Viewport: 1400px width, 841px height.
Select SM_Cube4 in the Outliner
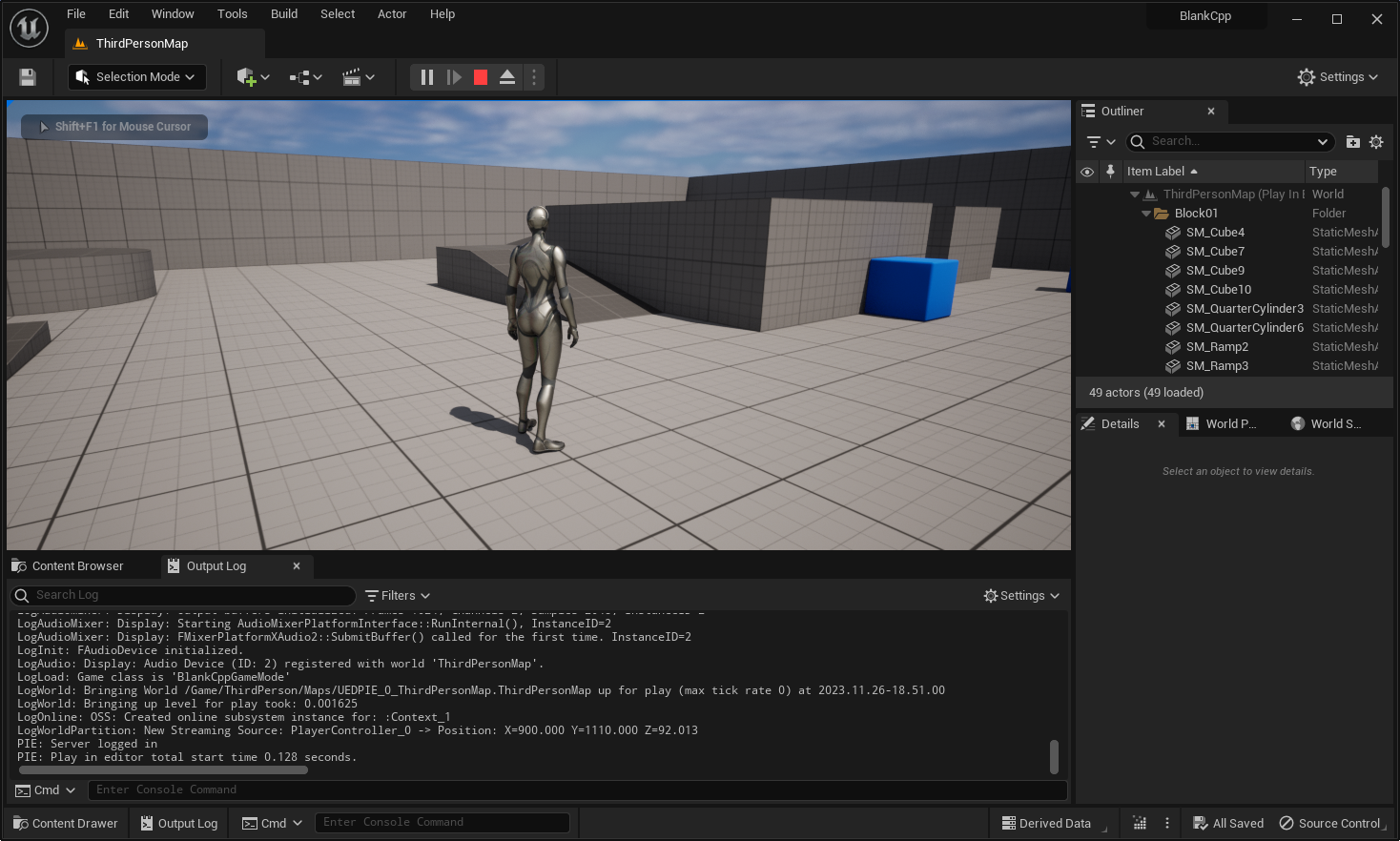pos(1228,233)
